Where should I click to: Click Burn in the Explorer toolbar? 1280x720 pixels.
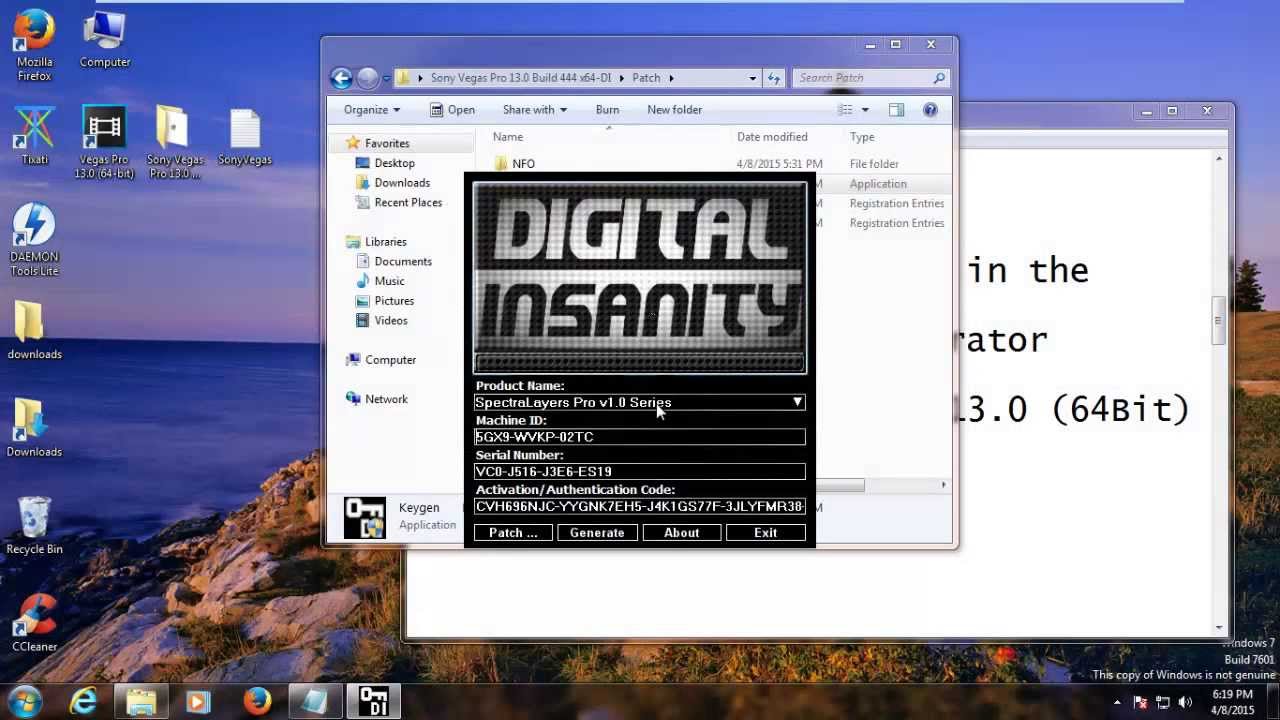(607, 110)
